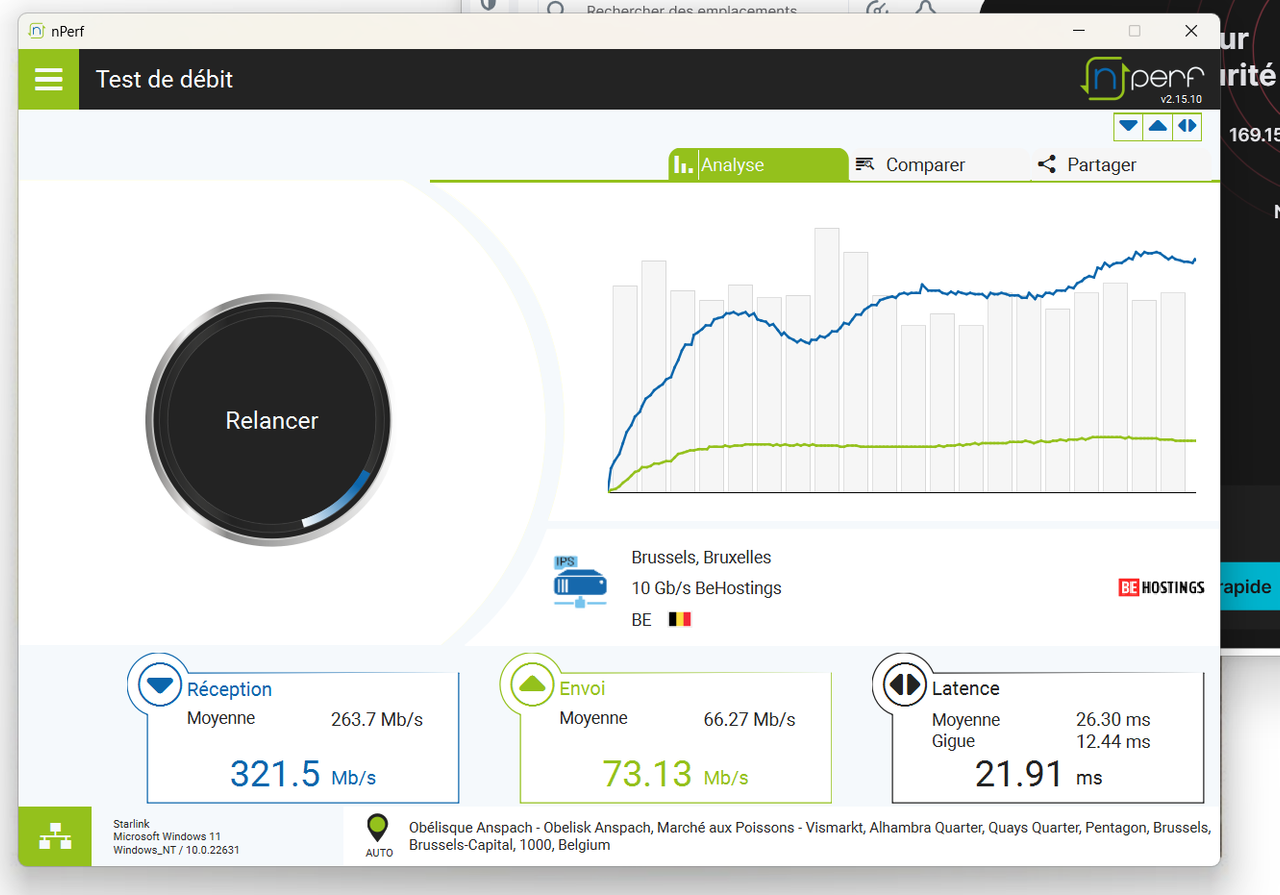Click the network connection icon in footer
Image resolution: width=1280 pixels, height=895 pixels.
click(55, 836)
